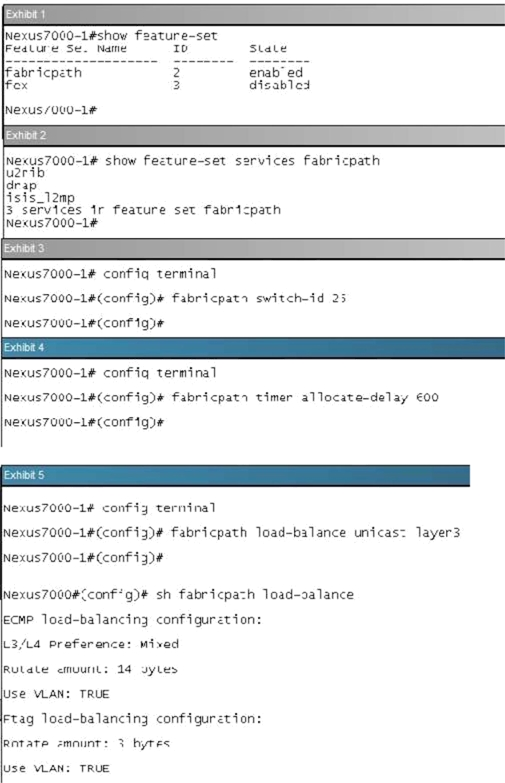This screenshot has width=505, height=783.
Task: Select the 'Rotate amount: 14 bytes' line
Action: coord(90,669)
